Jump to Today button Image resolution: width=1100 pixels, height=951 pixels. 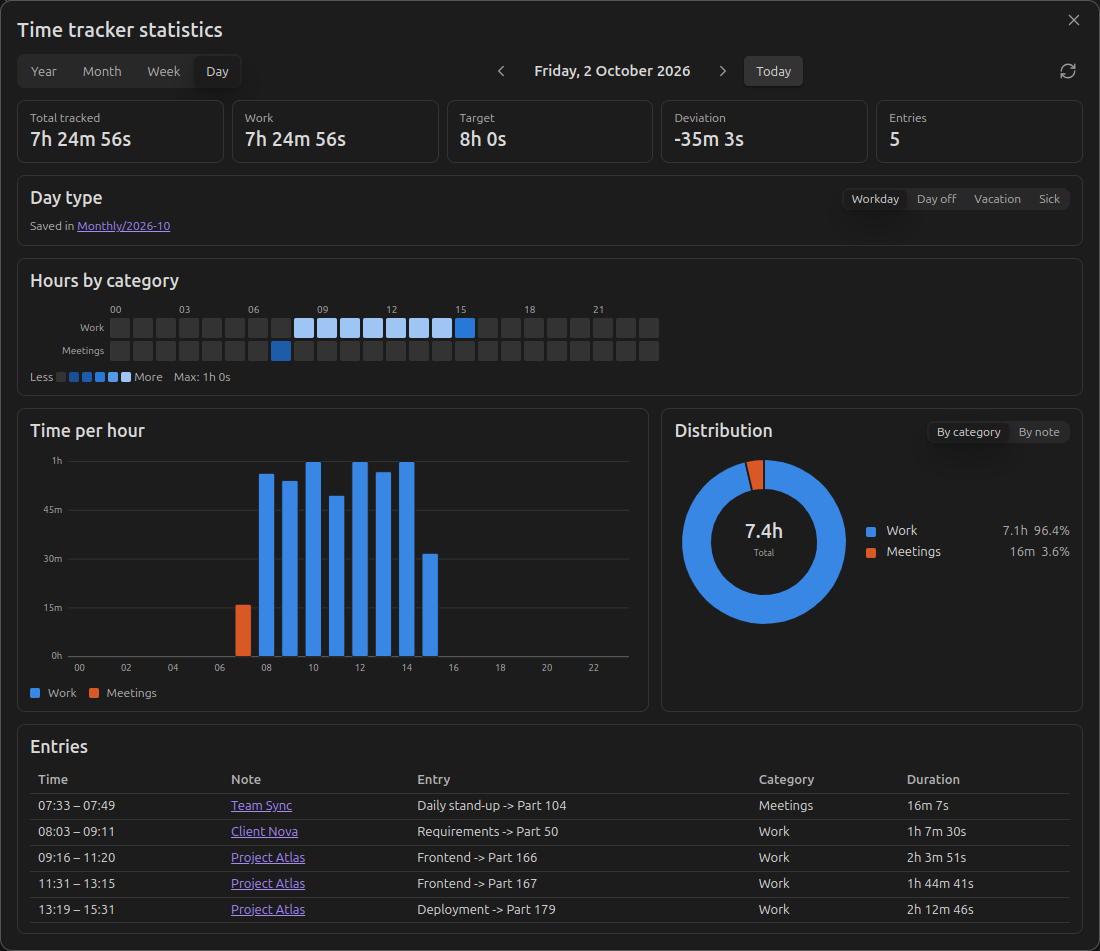pos(773,72)
